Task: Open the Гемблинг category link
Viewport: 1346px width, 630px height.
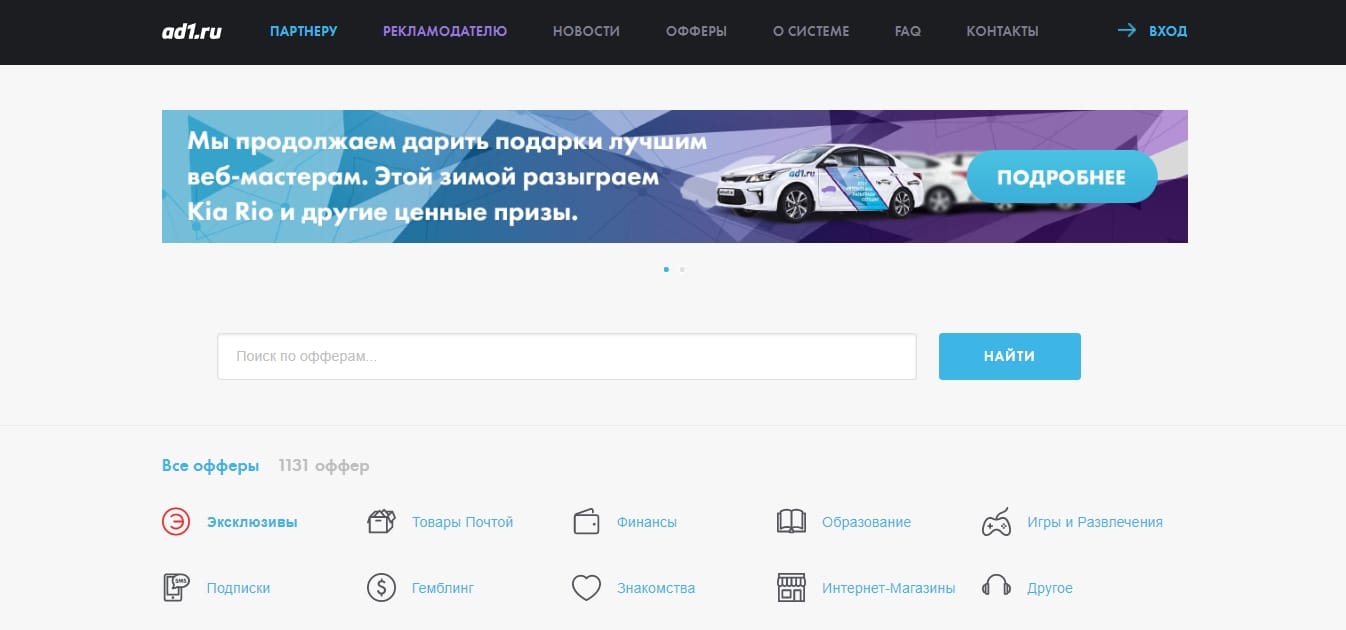Action: pyautogui.click(x=443, y=588)
